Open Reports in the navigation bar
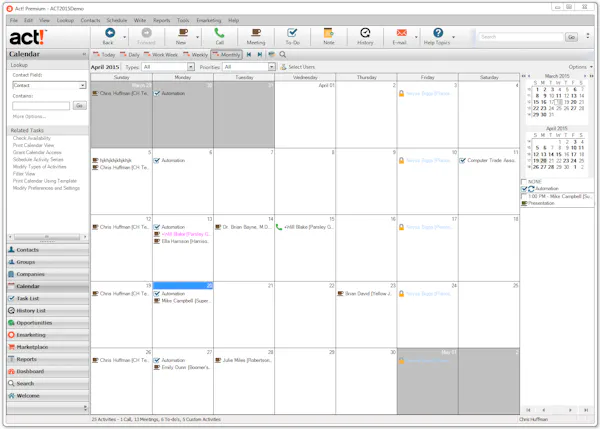 pyautogui.click(x=47, y=359)
